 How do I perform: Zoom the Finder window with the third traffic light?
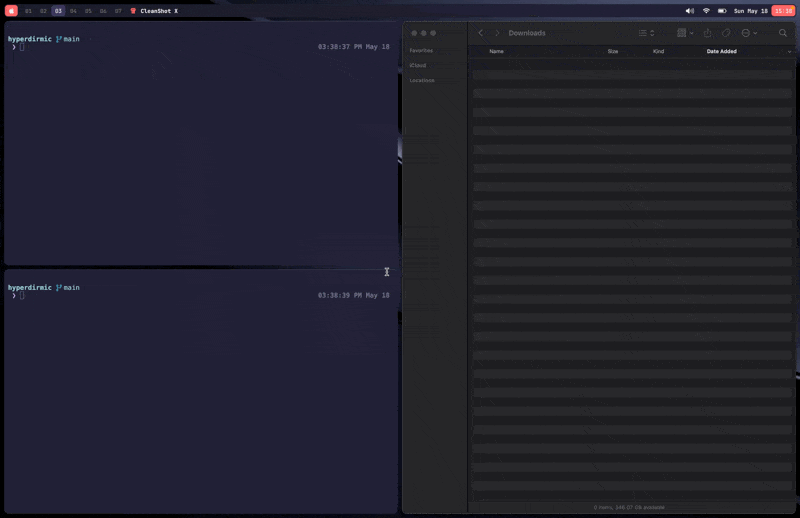(x=433, y=33)
